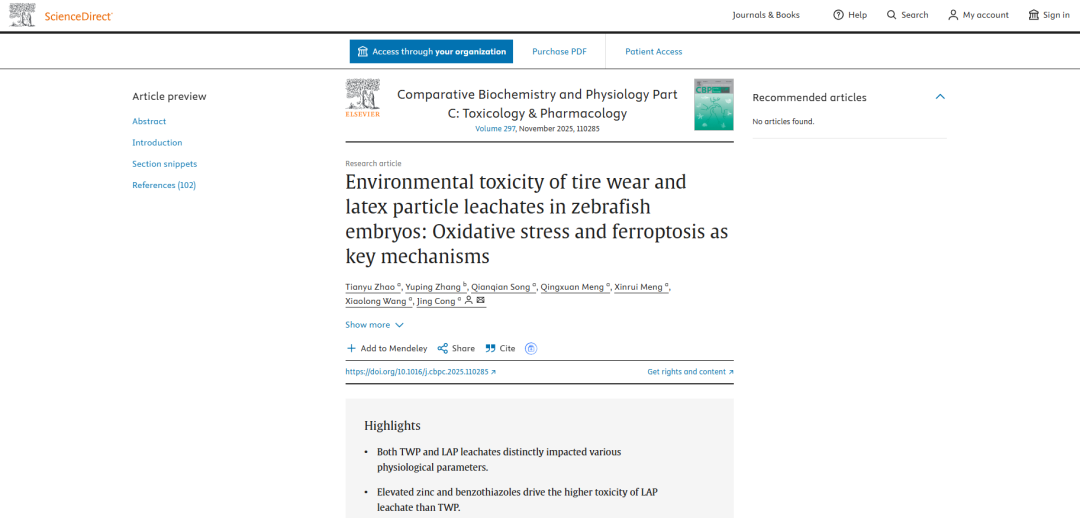
Task: Expand Show more author details
Action: click(x=374, y=325)
